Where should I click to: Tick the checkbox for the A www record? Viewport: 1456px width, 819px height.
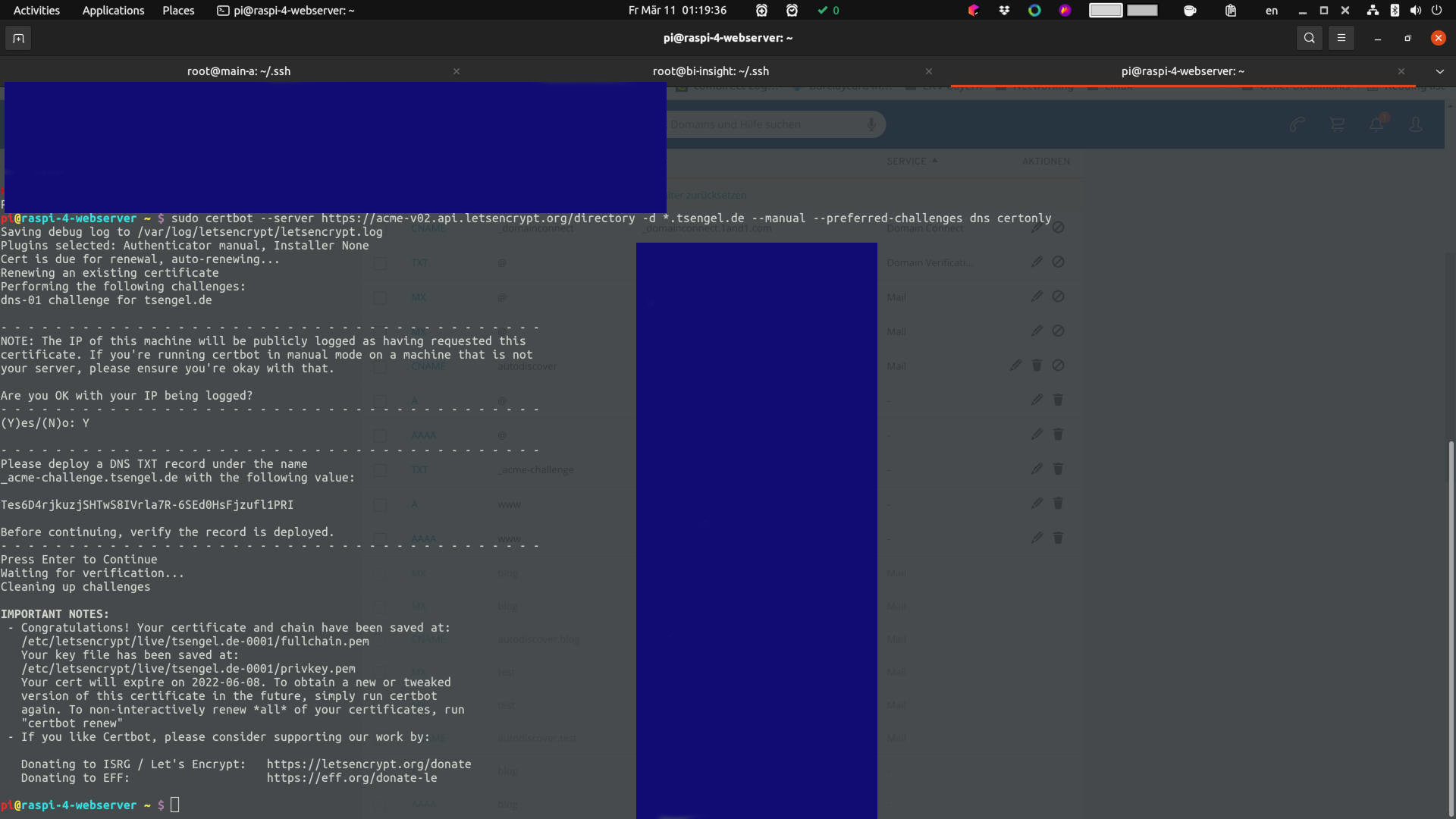[380, 505]
